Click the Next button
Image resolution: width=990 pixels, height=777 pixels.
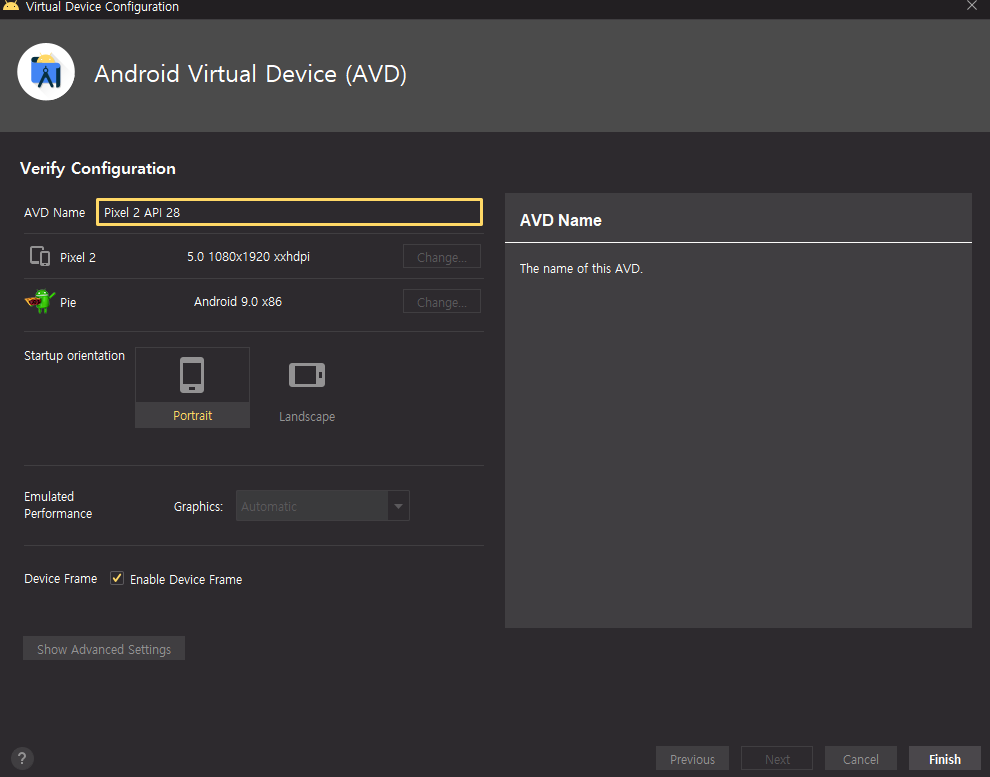(777, 759)
